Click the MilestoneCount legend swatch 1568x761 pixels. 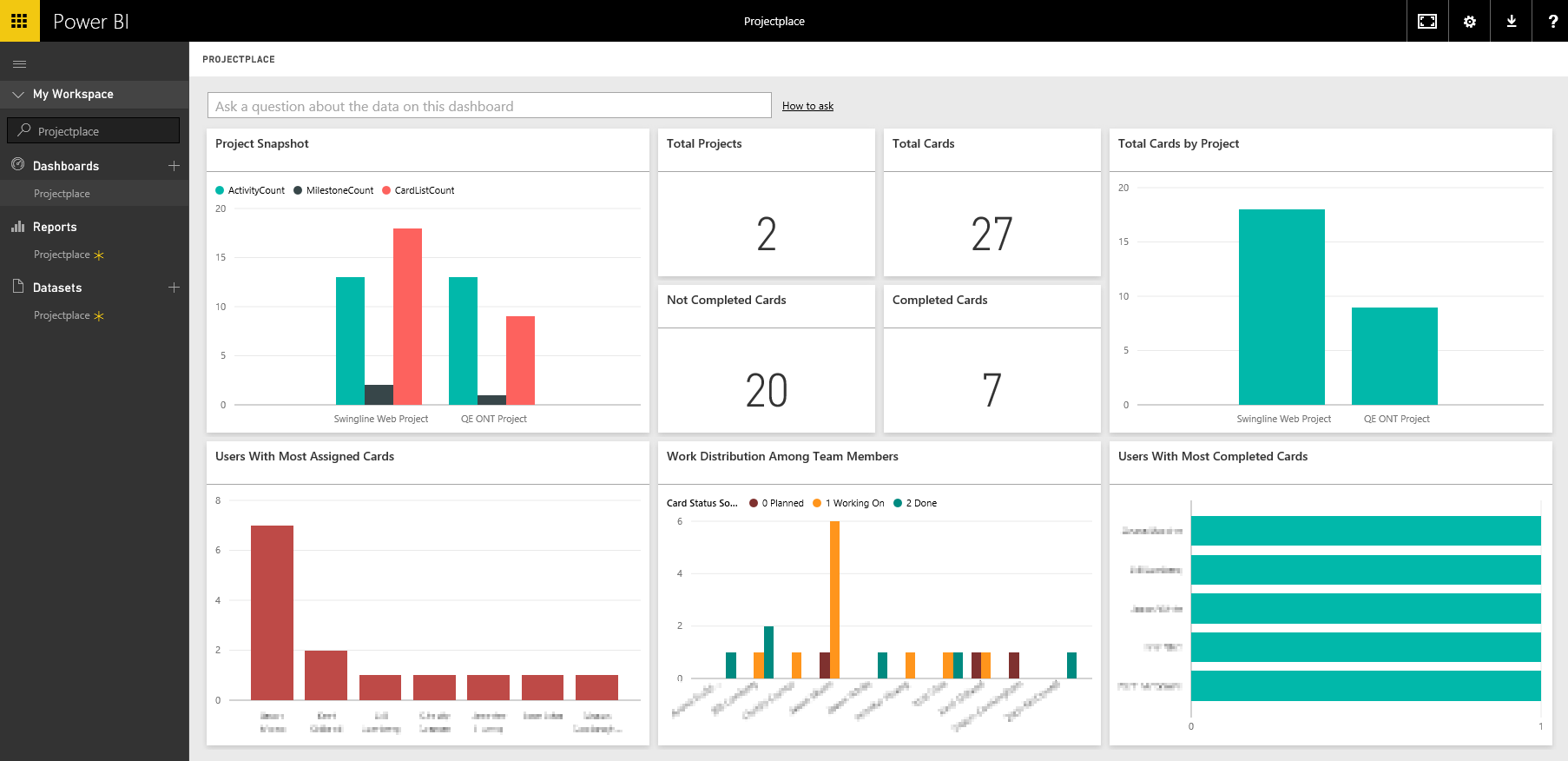pyautogui.click(x=298, y=190)
